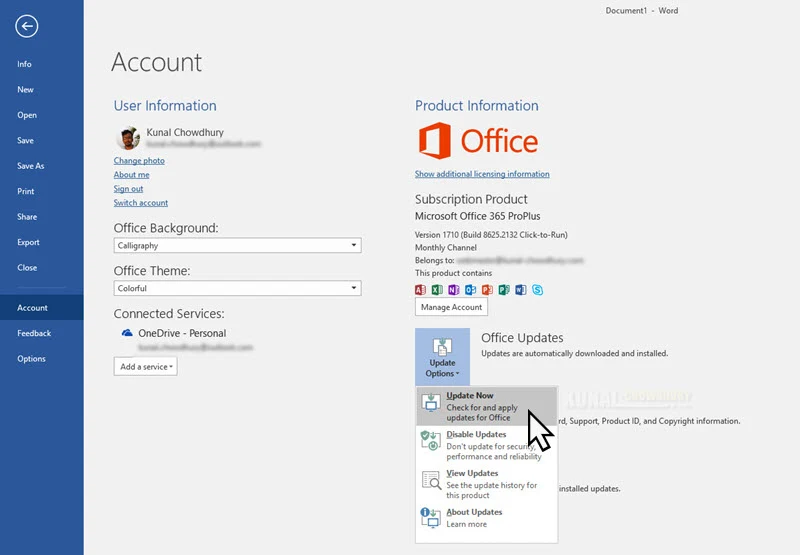Click the Access app icon
800x555 pixels.
click(x=420, y=290)
